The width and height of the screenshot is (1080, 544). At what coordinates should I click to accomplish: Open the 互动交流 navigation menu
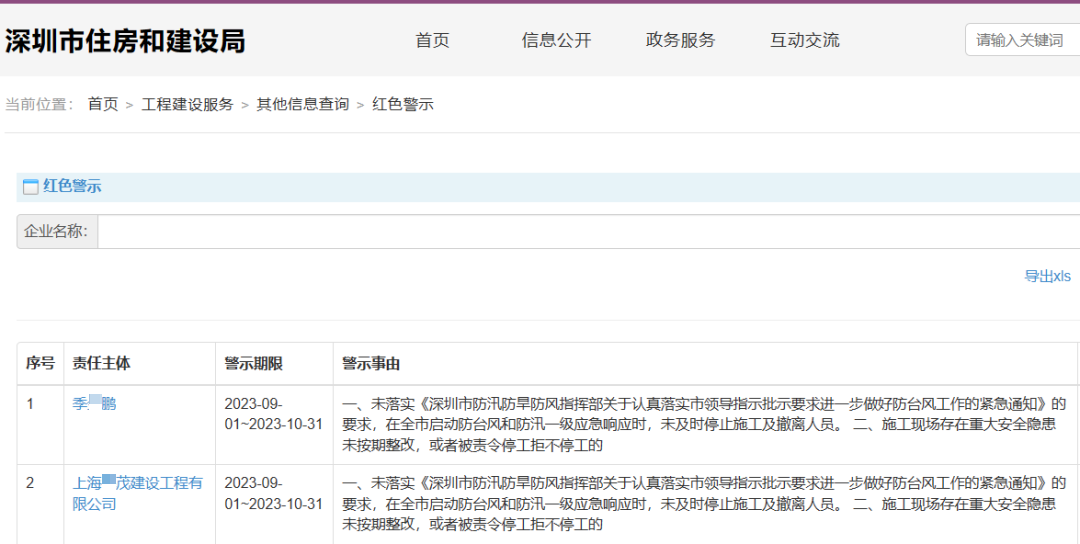tap(804, 40)
